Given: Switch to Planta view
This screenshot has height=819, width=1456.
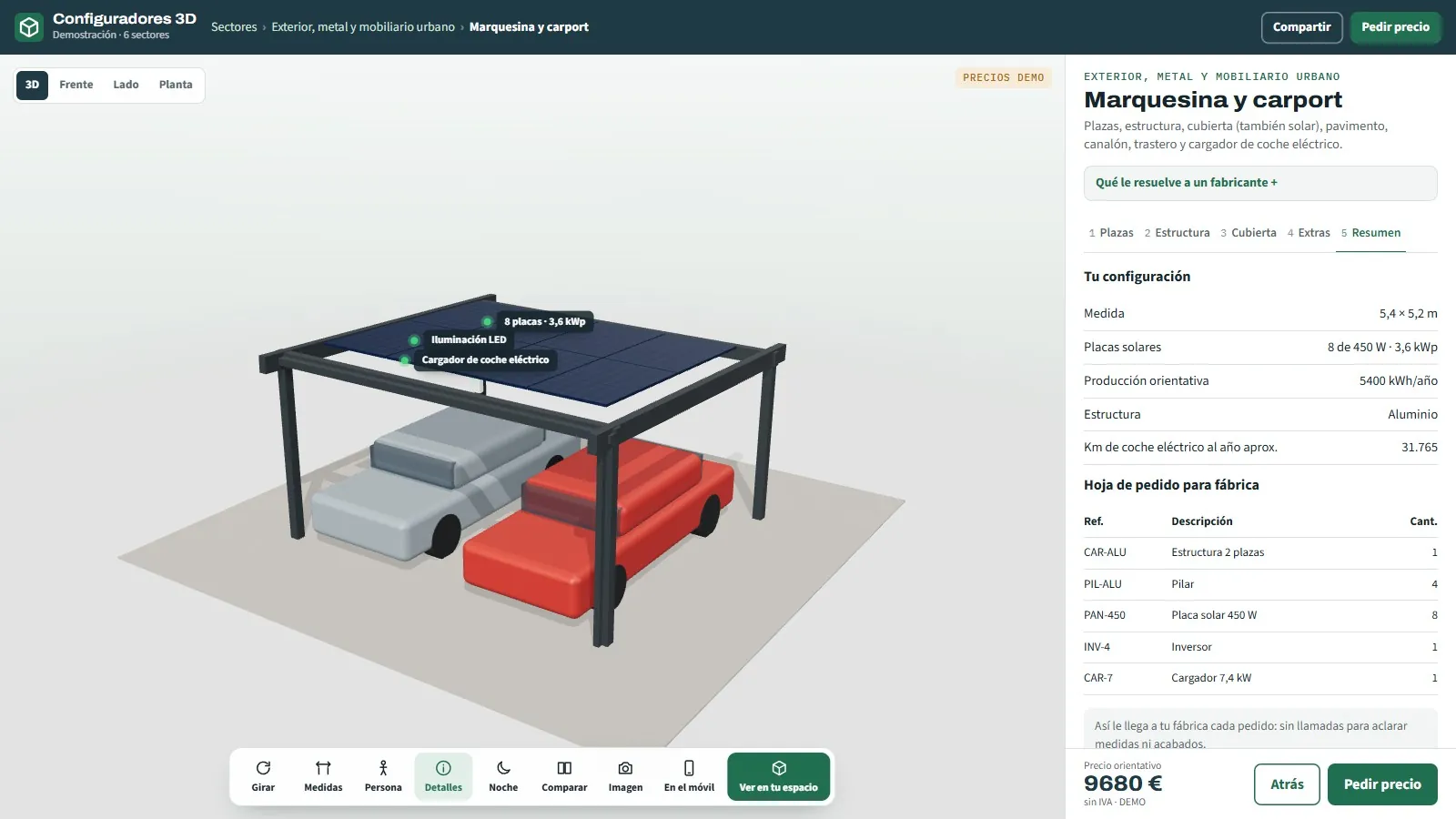Looking at the screenshot, I should (x=176, y=85).
